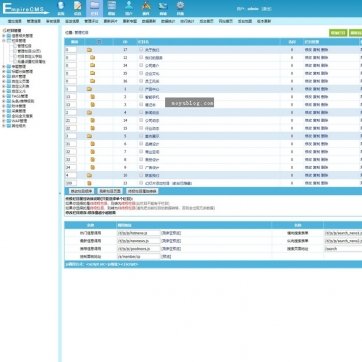
Task: Expand the TAGS管理 sidebar node
Action: click(4, 96)
